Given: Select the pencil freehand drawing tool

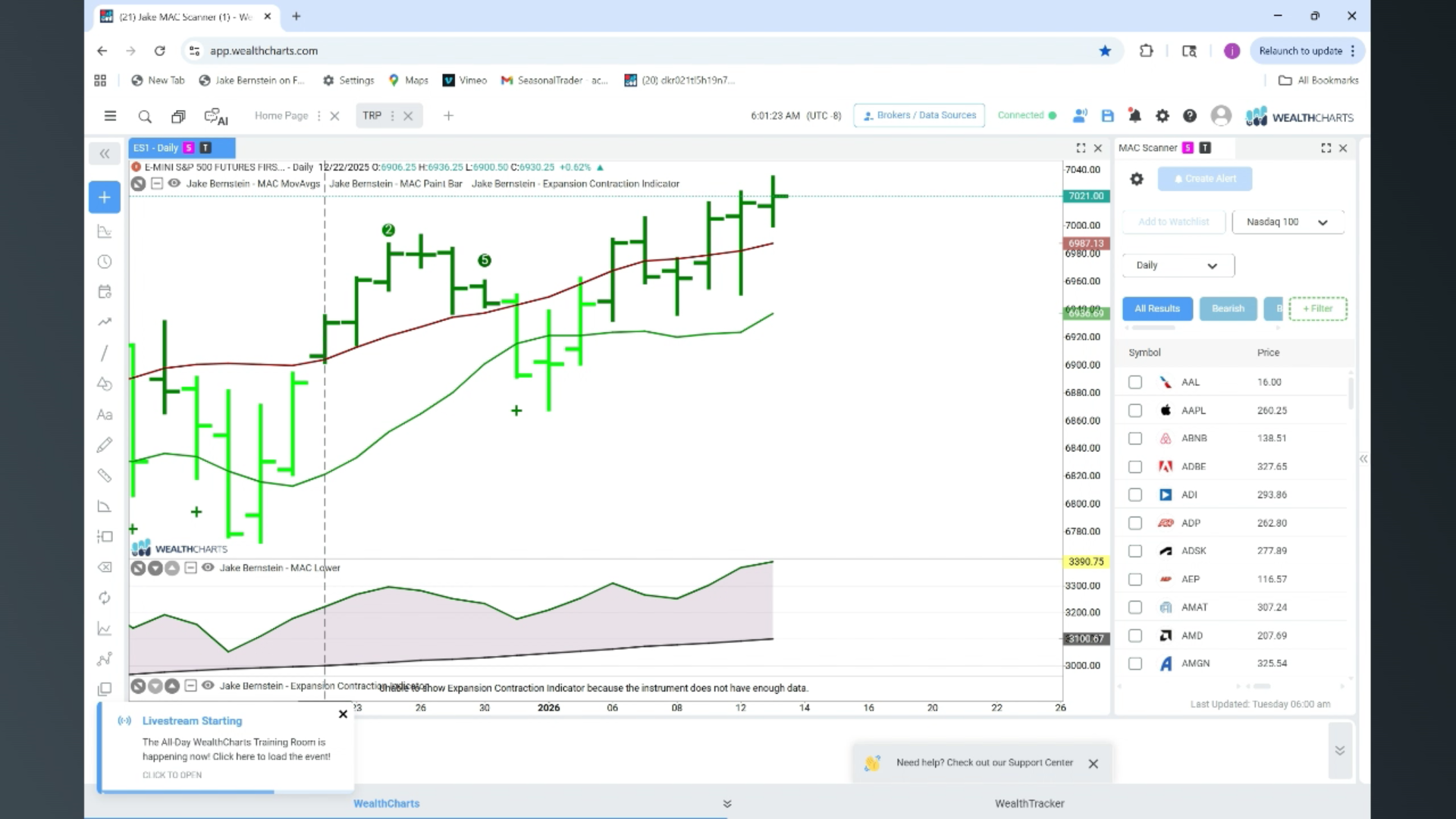Looking at the screenshot, I should pos(105,445).
